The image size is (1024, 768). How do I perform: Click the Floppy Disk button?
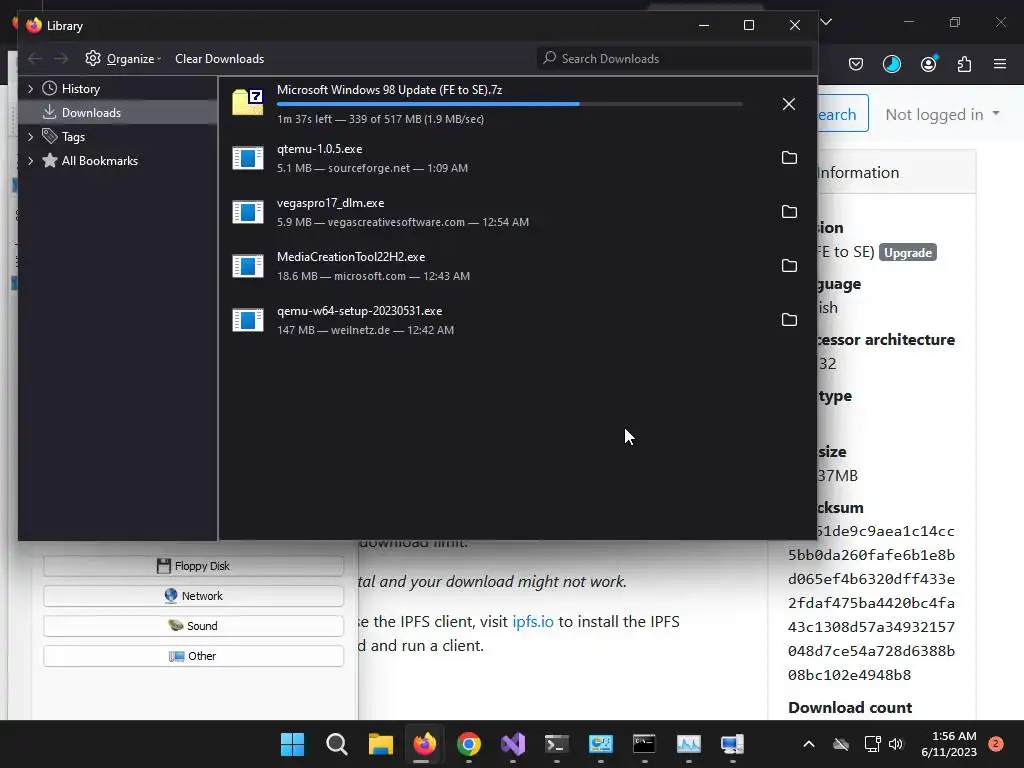193,566
